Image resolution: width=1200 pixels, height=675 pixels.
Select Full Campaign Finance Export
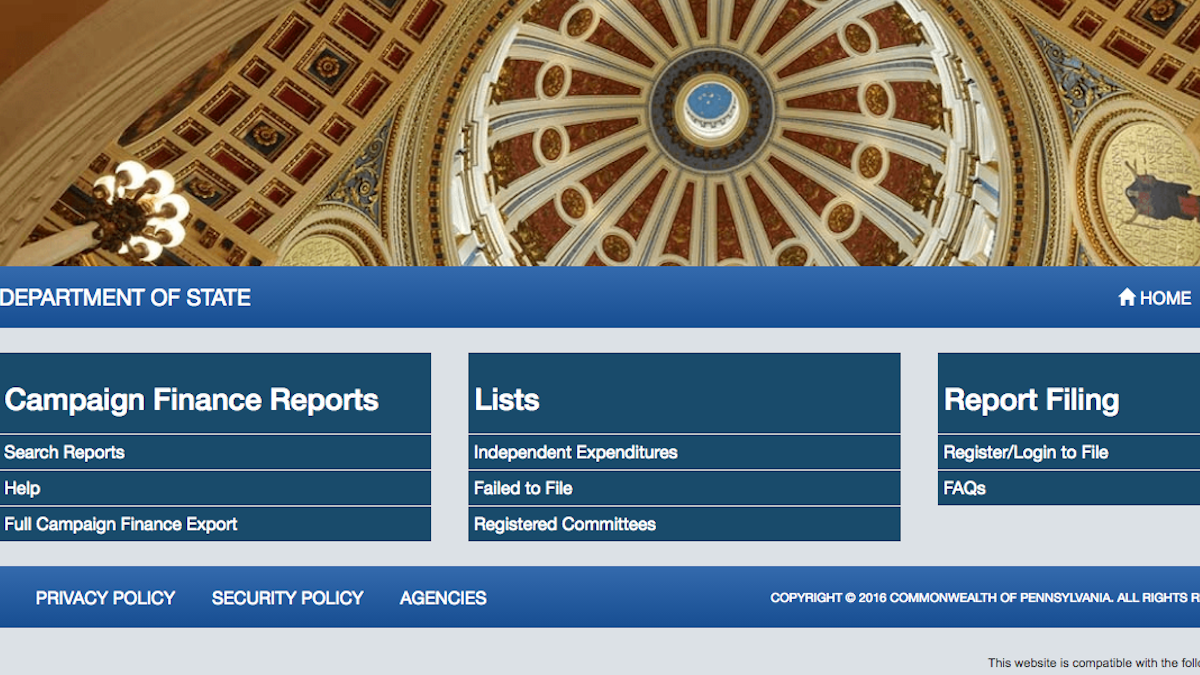121,524
